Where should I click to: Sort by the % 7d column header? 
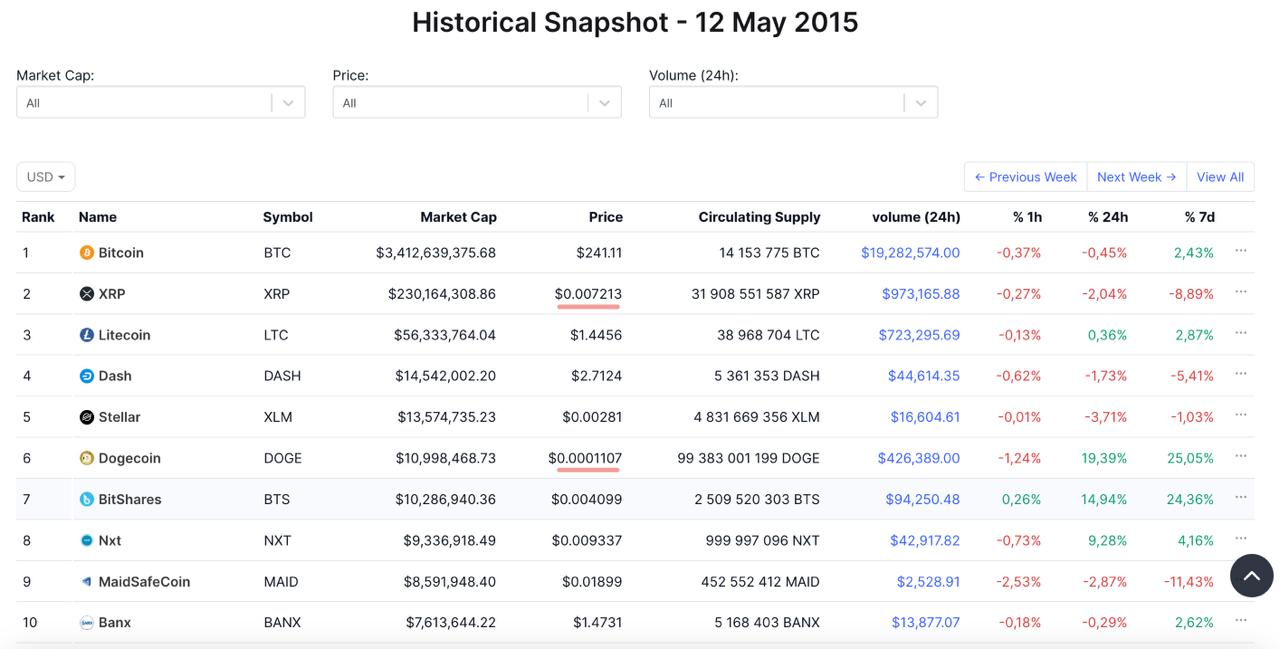point(1199,217)
